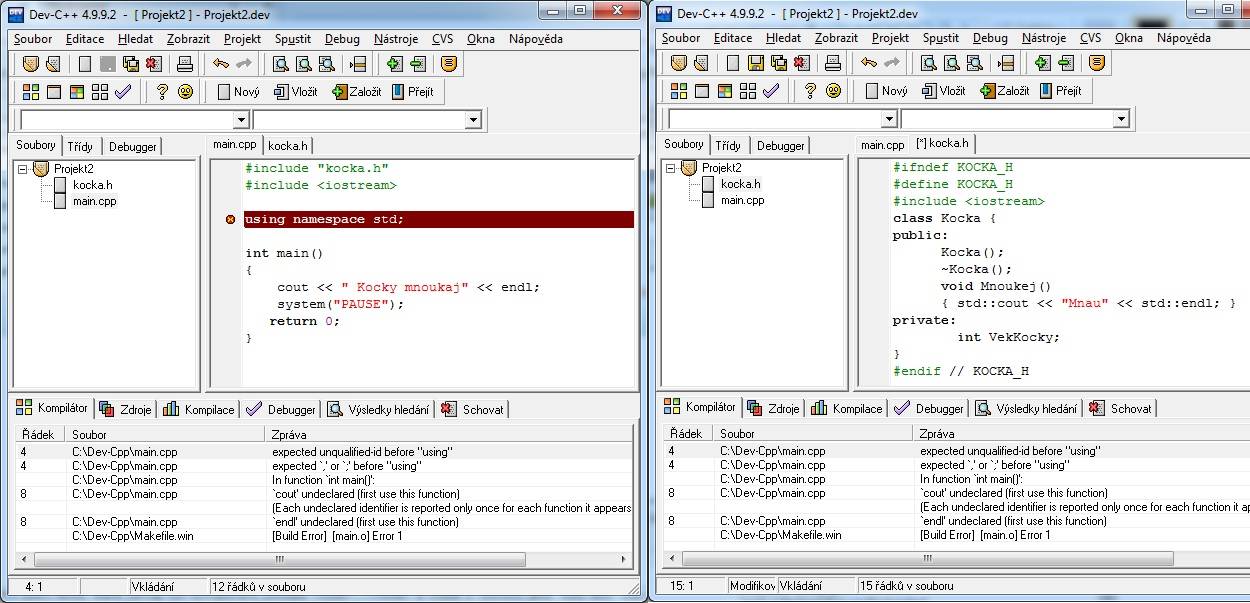Click Vložit button in left window
This screenshot has height=603, width=1250.
[296, 92]
